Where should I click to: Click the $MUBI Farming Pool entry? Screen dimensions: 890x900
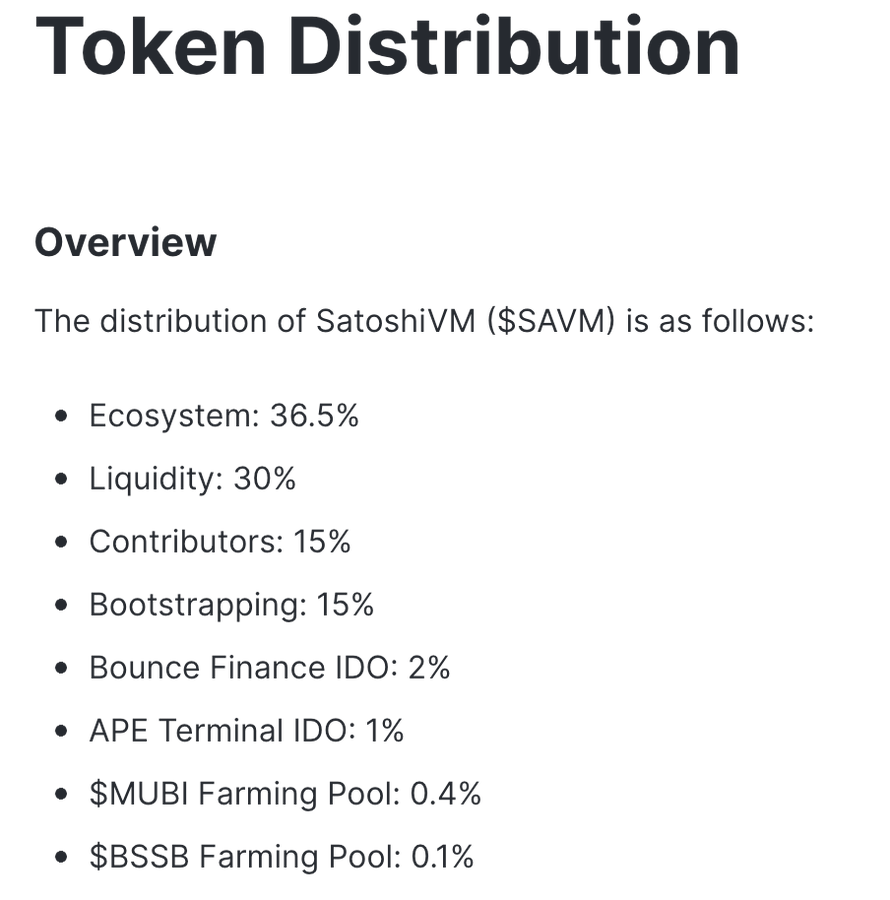tap(244, 794)
